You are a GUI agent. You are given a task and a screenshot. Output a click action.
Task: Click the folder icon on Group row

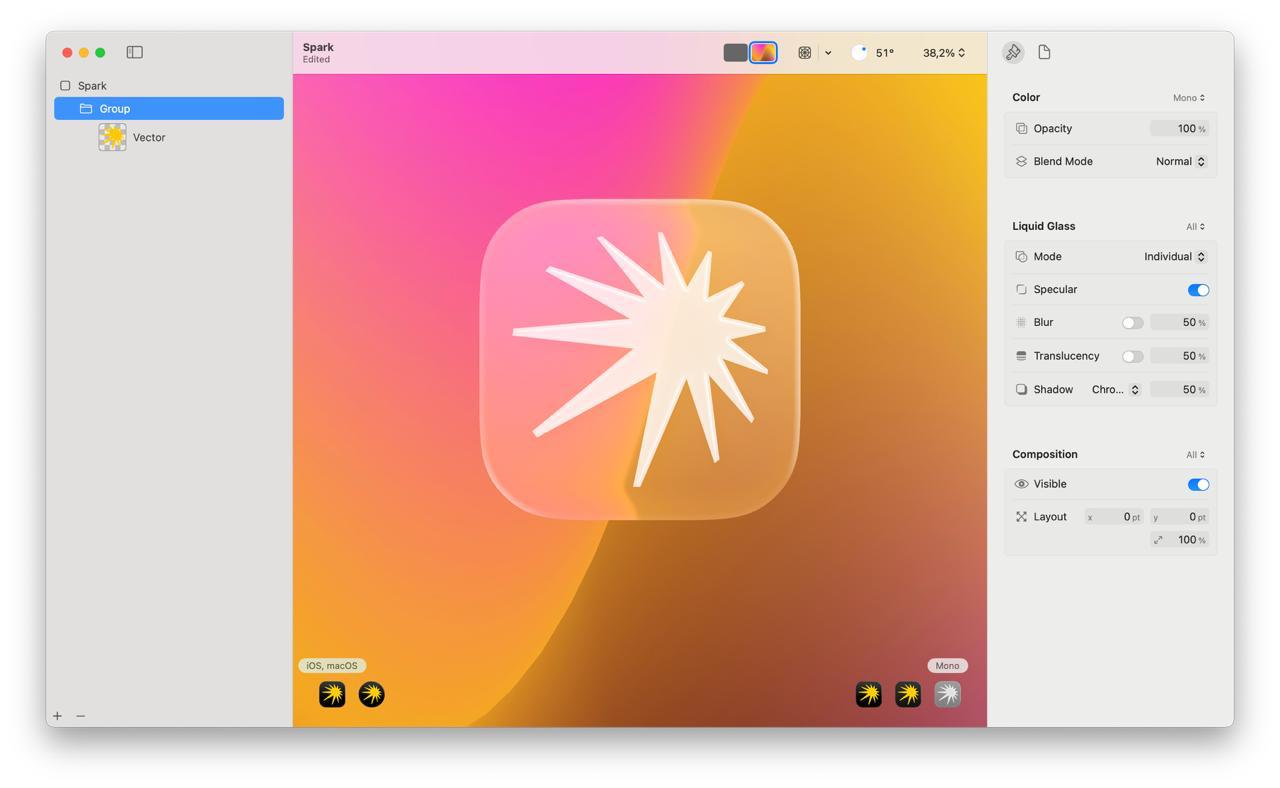click(x=86, y=108)
